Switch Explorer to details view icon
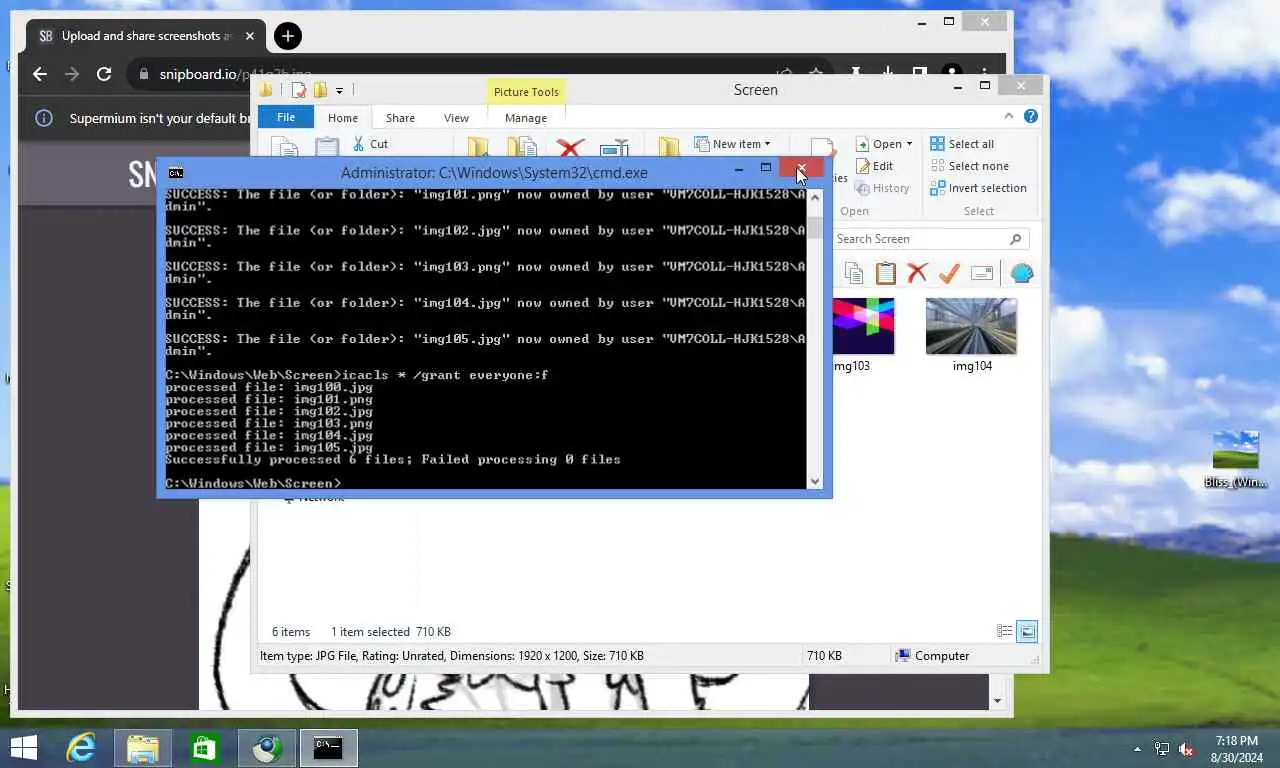 [1005, 631]
